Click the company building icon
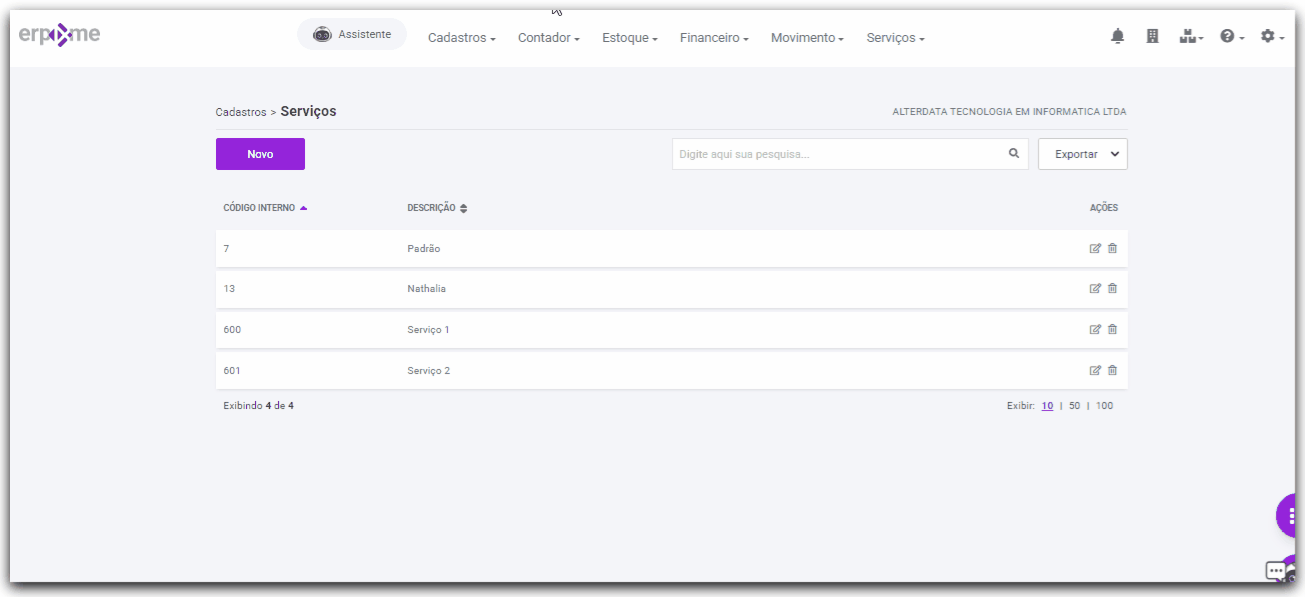This screenshot has width=1305, height=597. click(1152, 37)
